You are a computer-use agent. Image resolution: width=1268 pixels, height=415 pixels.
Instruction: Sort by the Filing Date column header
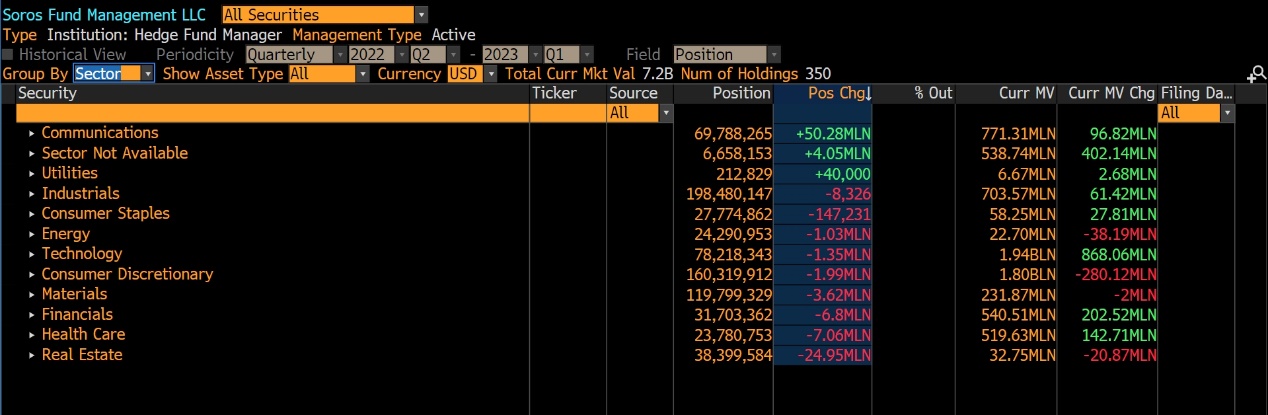1196,93
